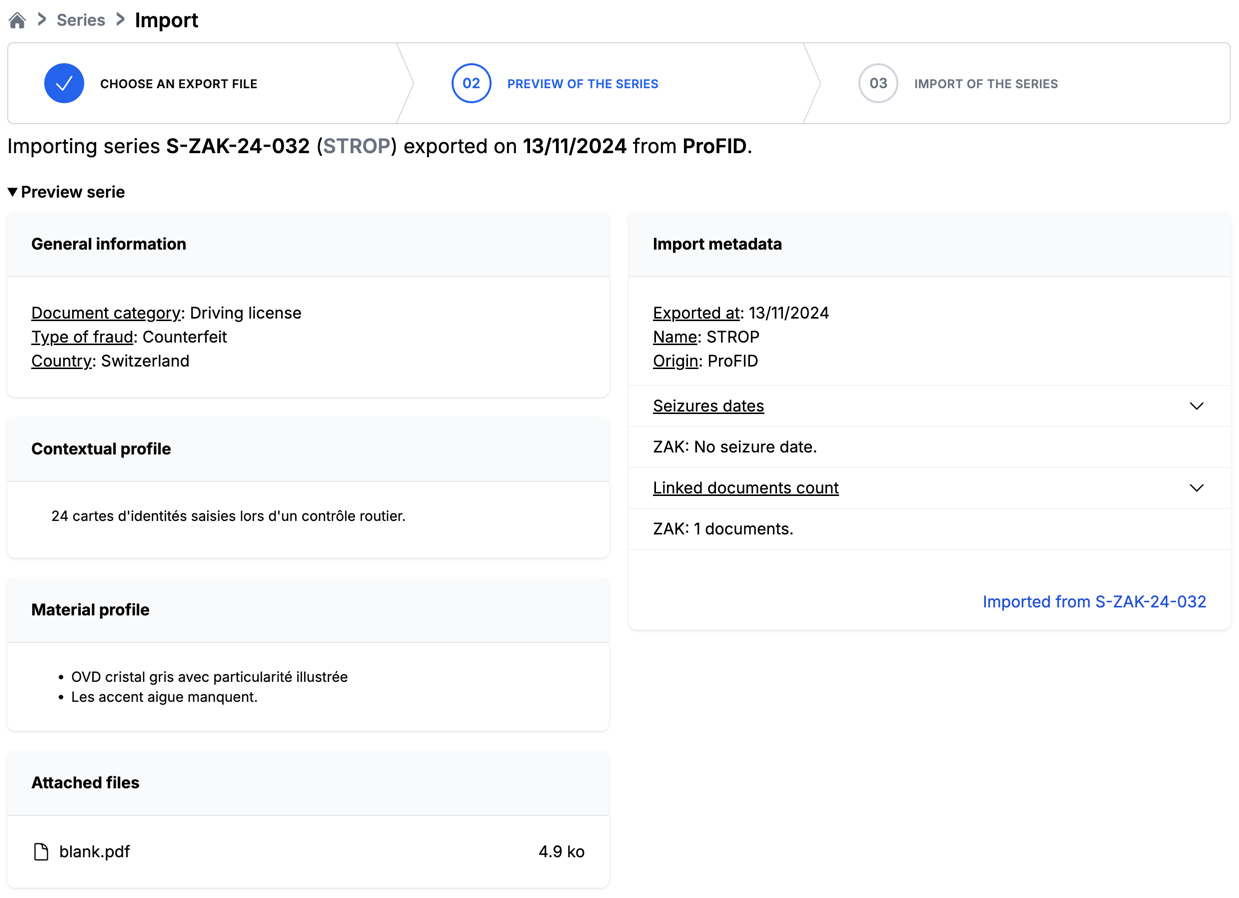Viewport: 1239px width, 898px height.
Task: Click the Document category label
Action: tap(106, 313)
